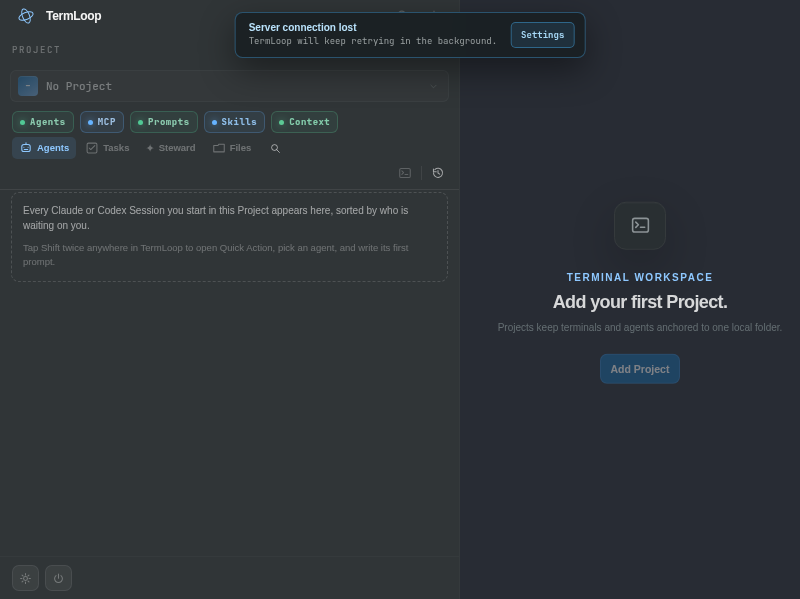
Task: Select the Prompts pill chip
Action: [x=164, y=122]
